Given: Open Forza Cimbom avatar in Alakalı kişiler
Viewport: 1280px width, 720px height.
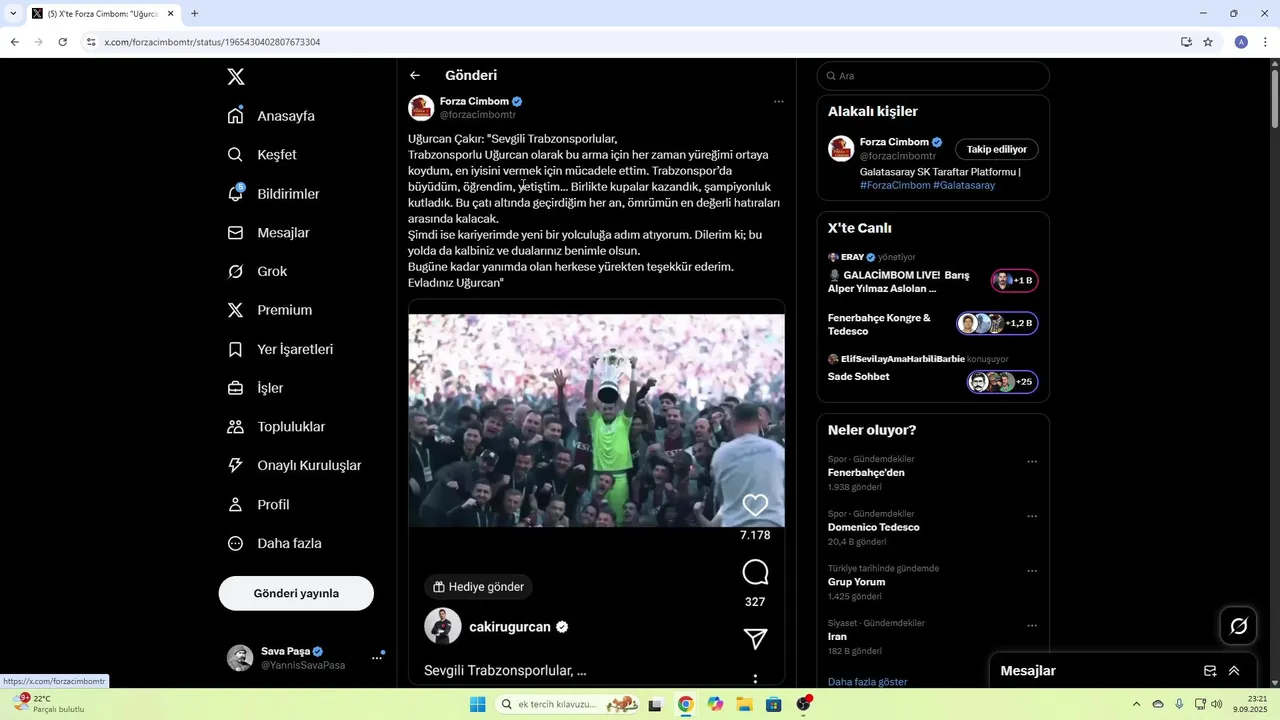Looking at the screenshot, I should pos(841,149).
